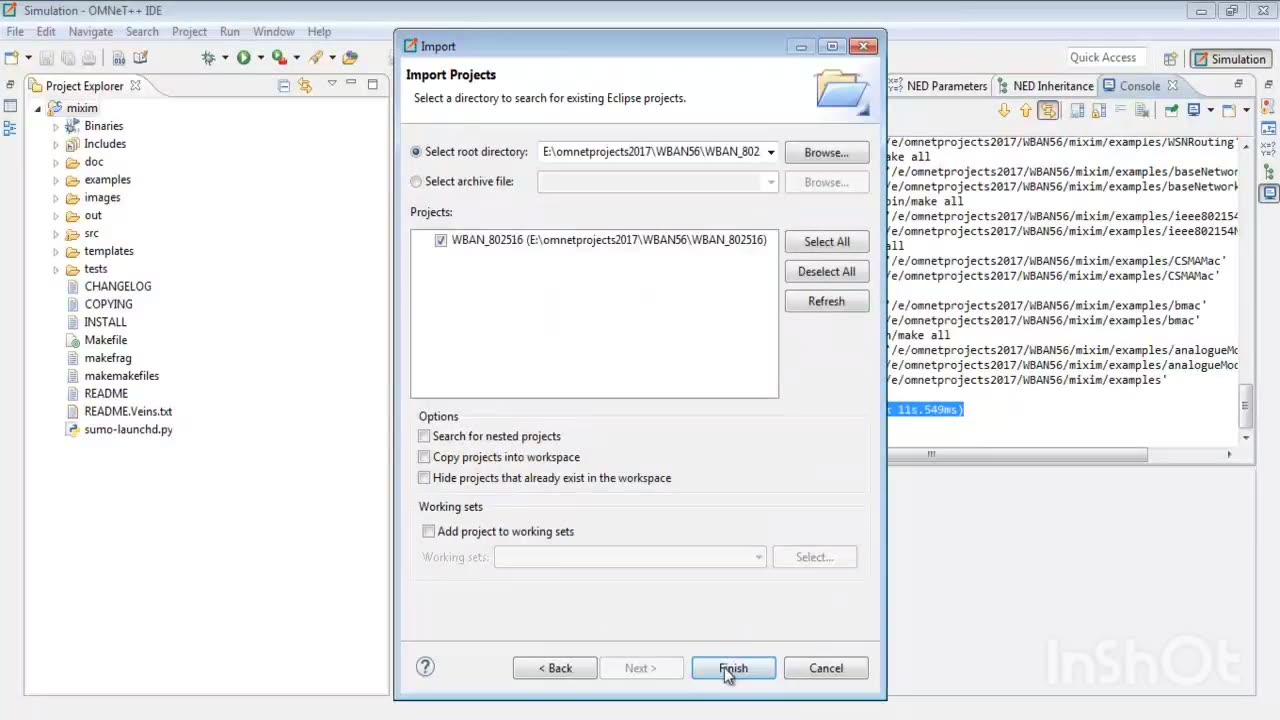Click the Open Type folder icon in toolbar
The width and height of the screenshot is (1280, 720).
(350, 58)
